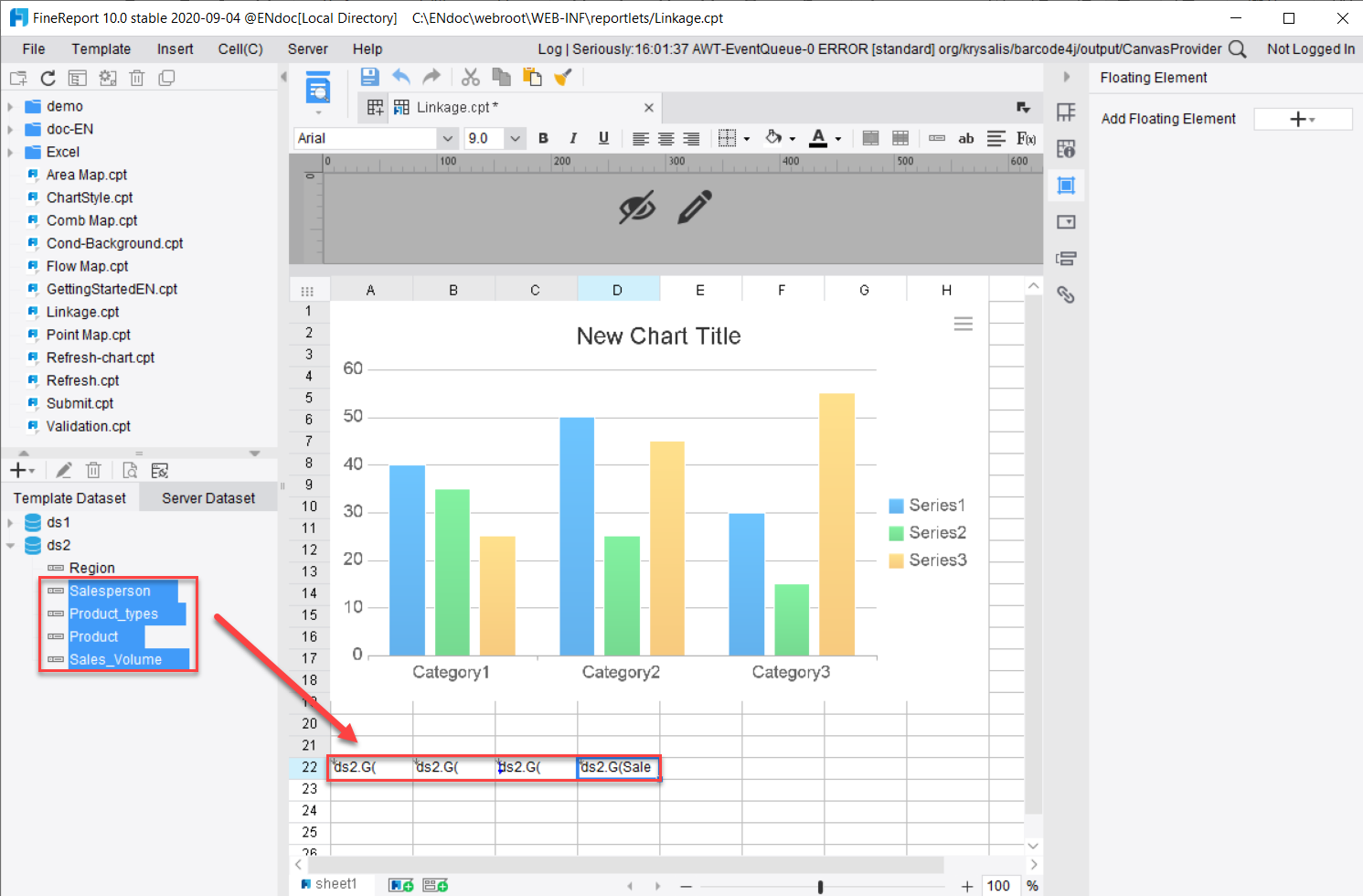
Task: Toggle bold formatting
Action: 543,138
